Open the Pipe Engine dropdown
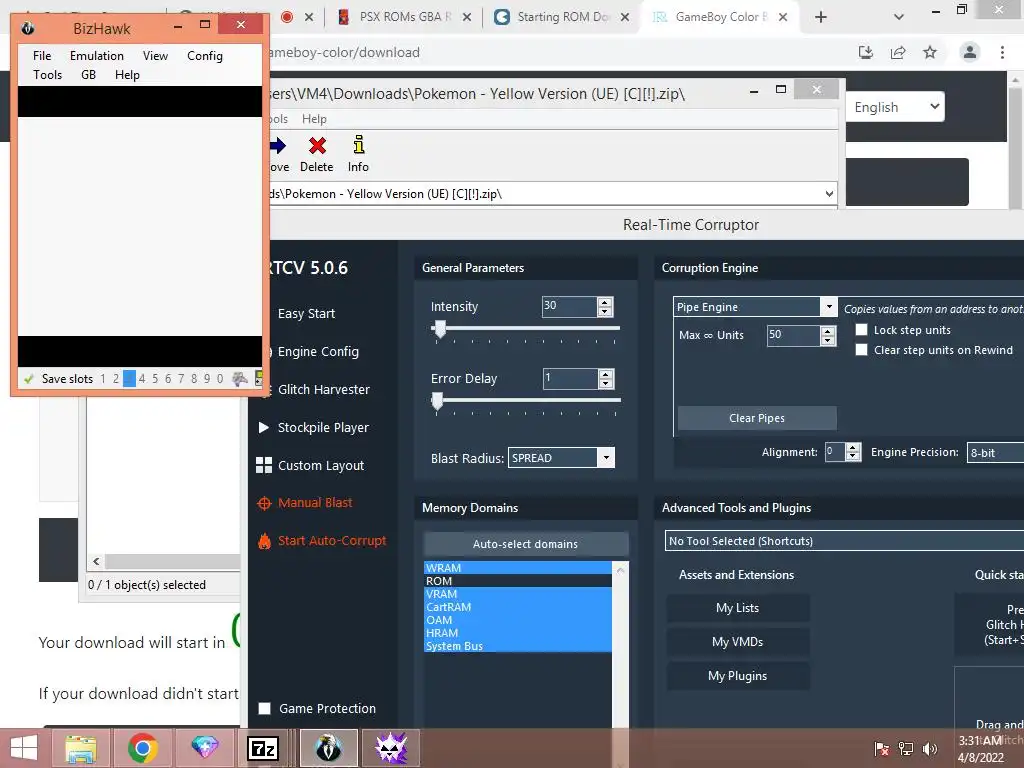 pyautogui.click(x=828, y=307)
